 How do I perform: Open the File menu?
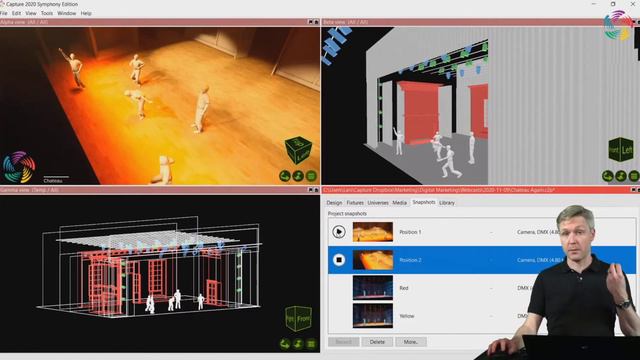point(4,13)
